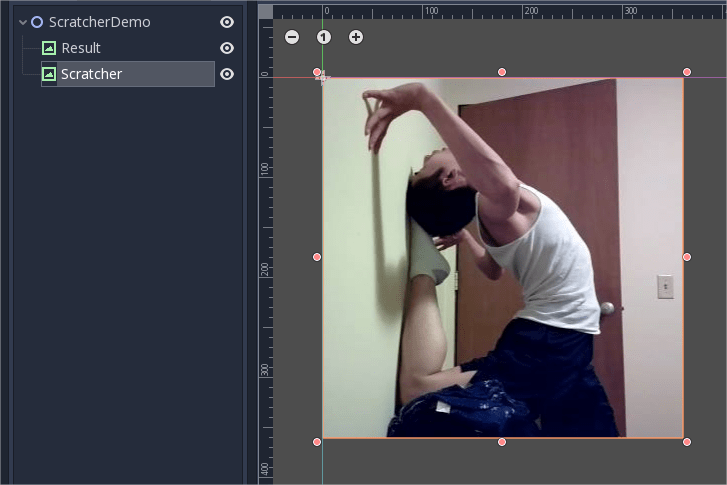The width and height of the screenshot is (727, 485).
Task: Click the top-right selection resize handle
Action: (x=687, y=72)
